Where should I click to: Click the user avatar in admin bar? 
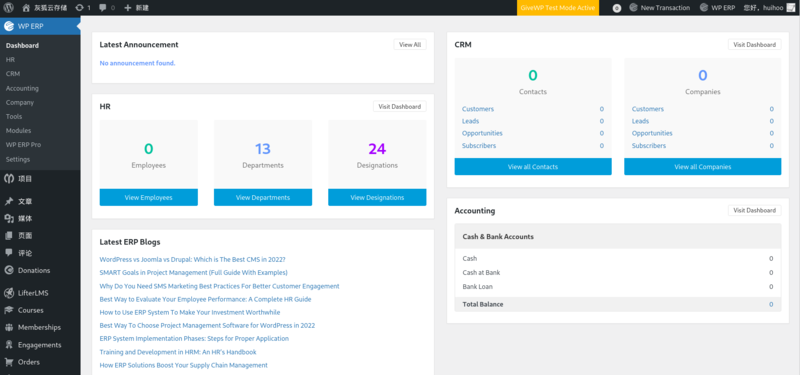click(791, 8)
